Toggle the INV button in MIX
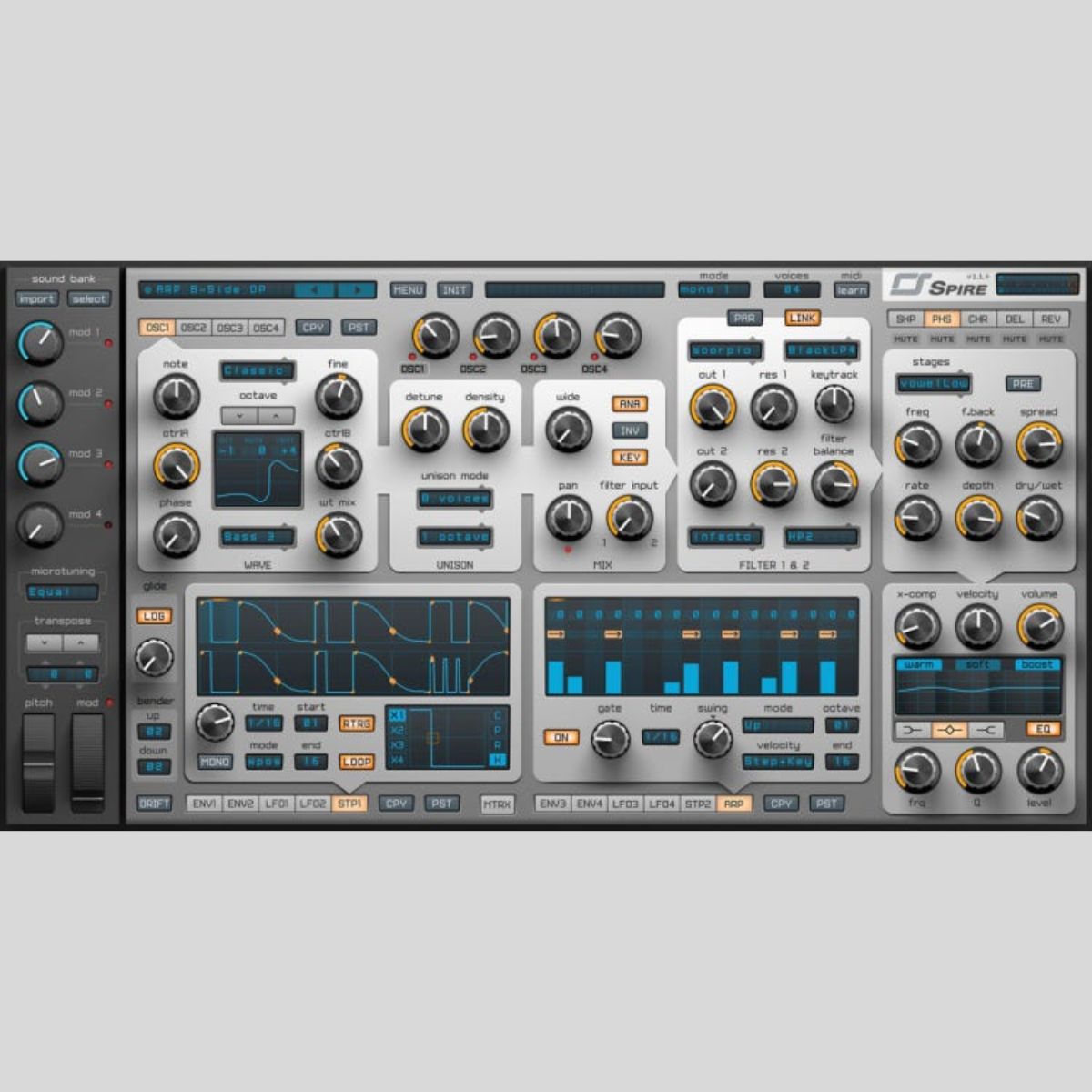1092x1092 pixels. 629,430
